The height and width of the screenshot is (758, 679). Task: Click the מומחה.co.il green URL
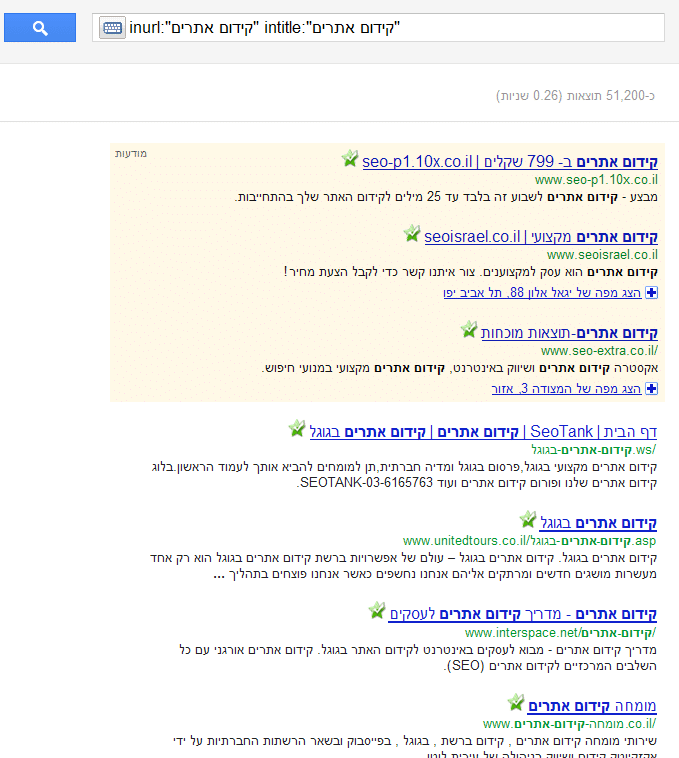[569, 724]
